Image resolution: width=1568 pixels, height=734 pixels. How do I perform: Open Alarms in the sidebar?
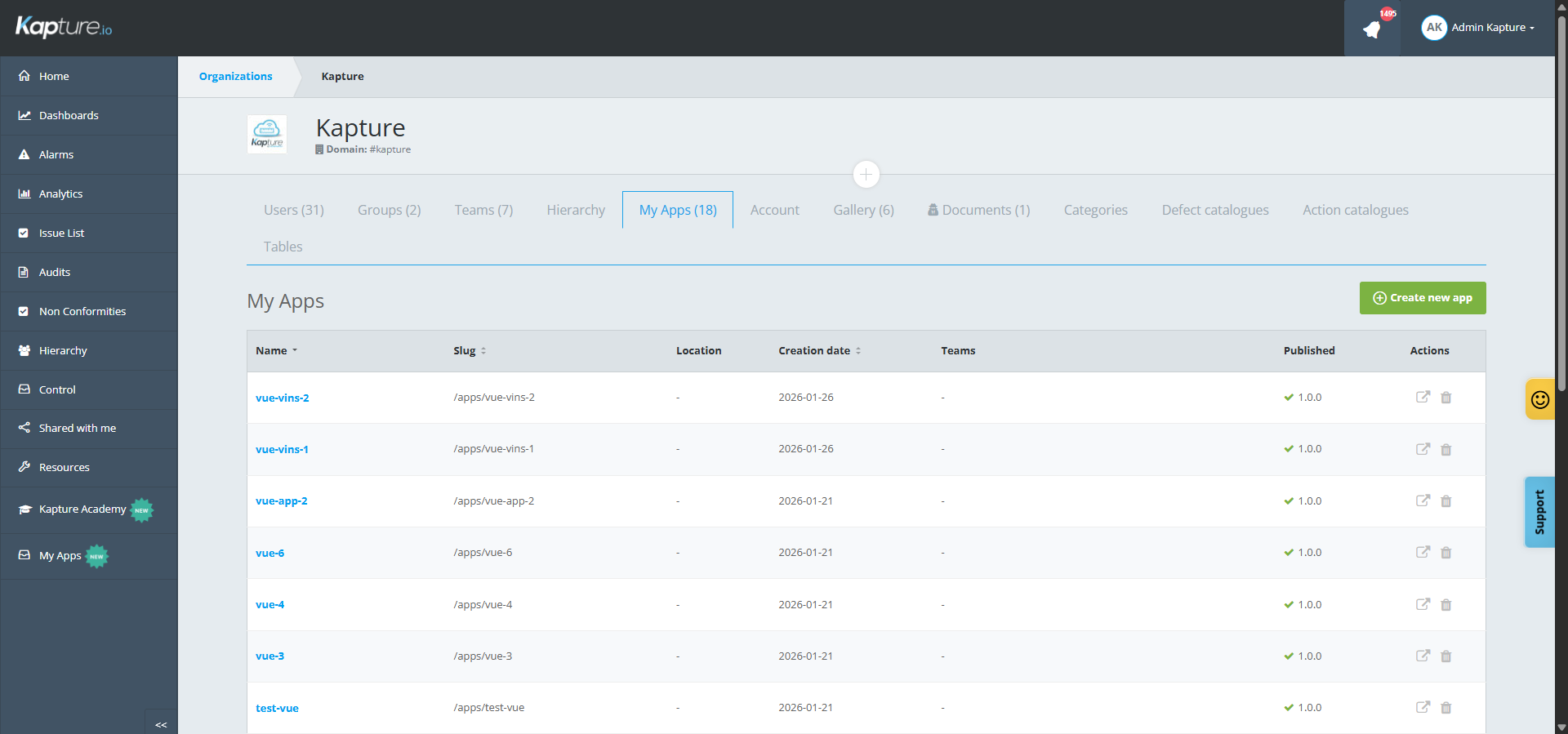pos(88,154)
